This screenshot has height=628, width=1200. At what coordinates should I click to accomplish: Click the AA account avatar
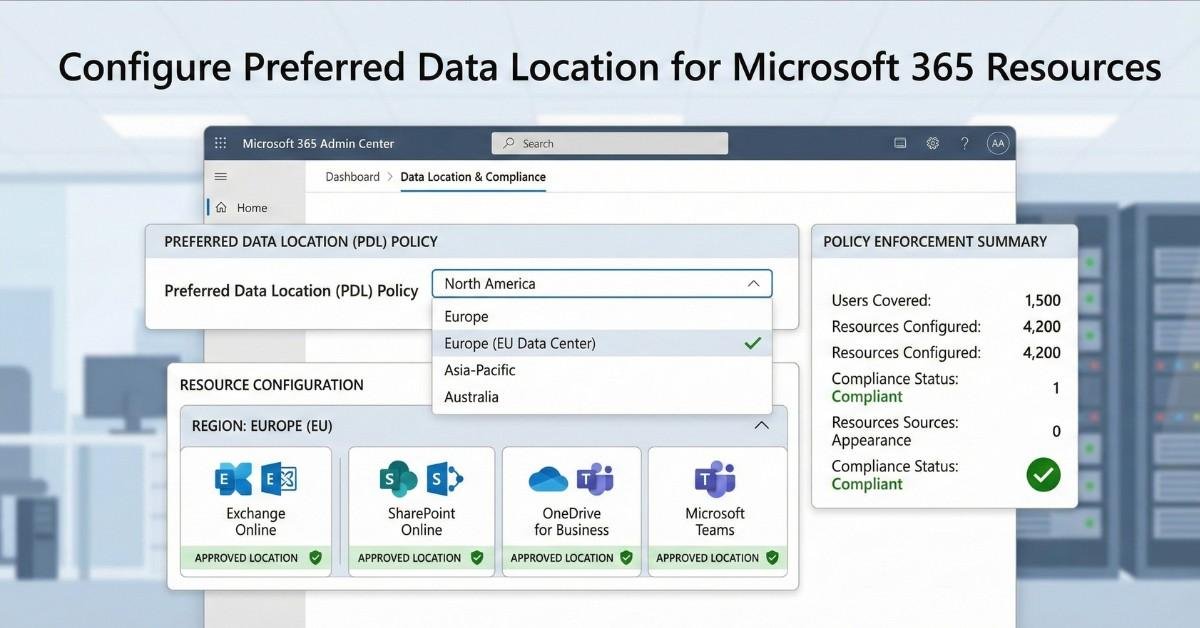[997, 143]
